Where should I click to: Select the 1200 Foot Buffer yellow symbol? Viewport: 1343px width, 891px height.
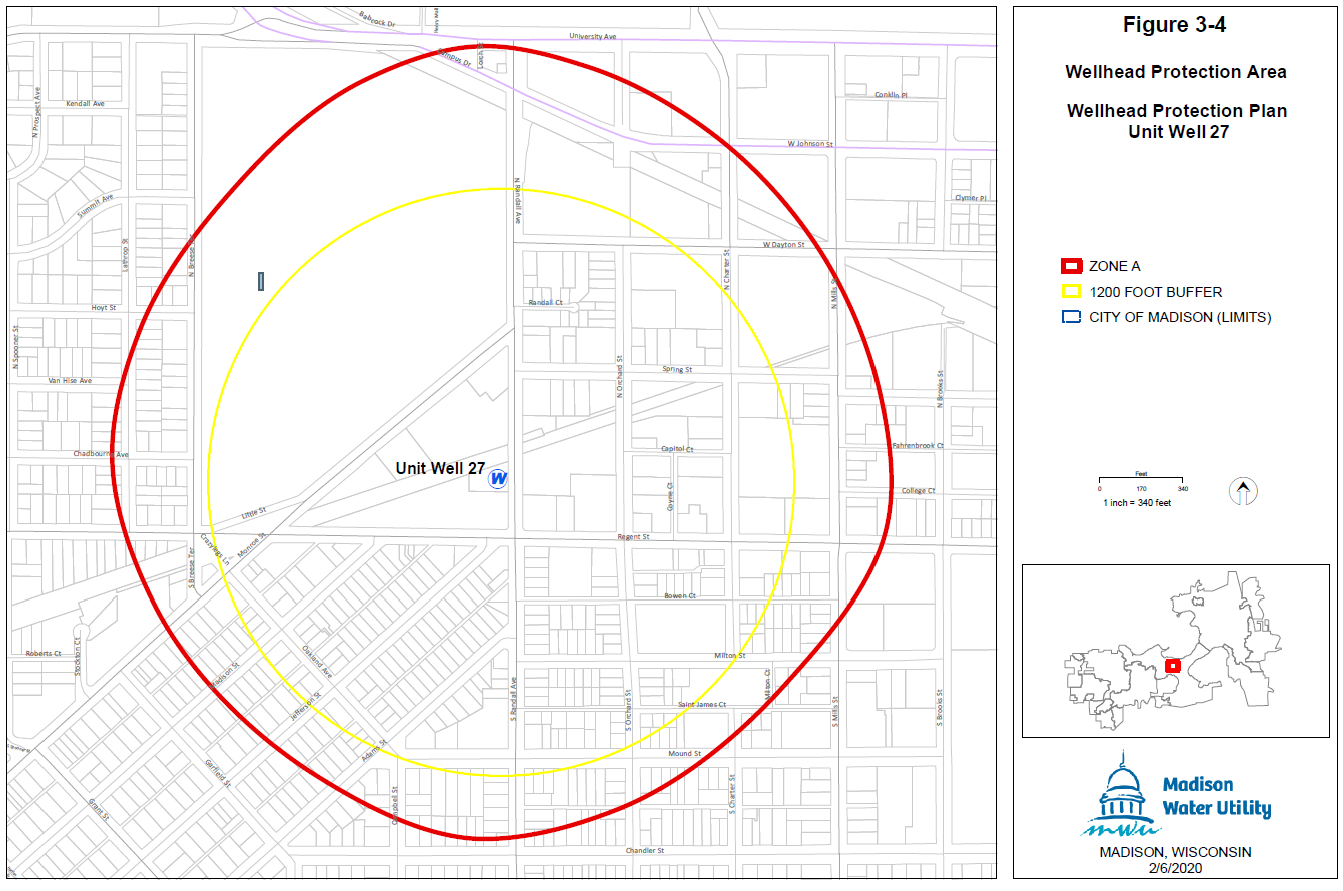pyautogui.click(x=1071, y=292)
